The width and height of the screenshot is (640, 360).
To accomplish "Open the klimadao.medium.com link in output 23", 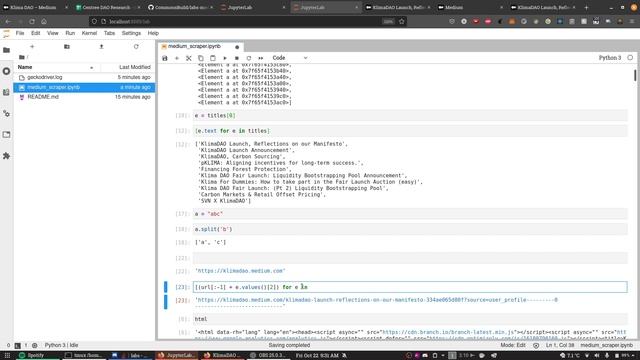I will click(377, 300).
